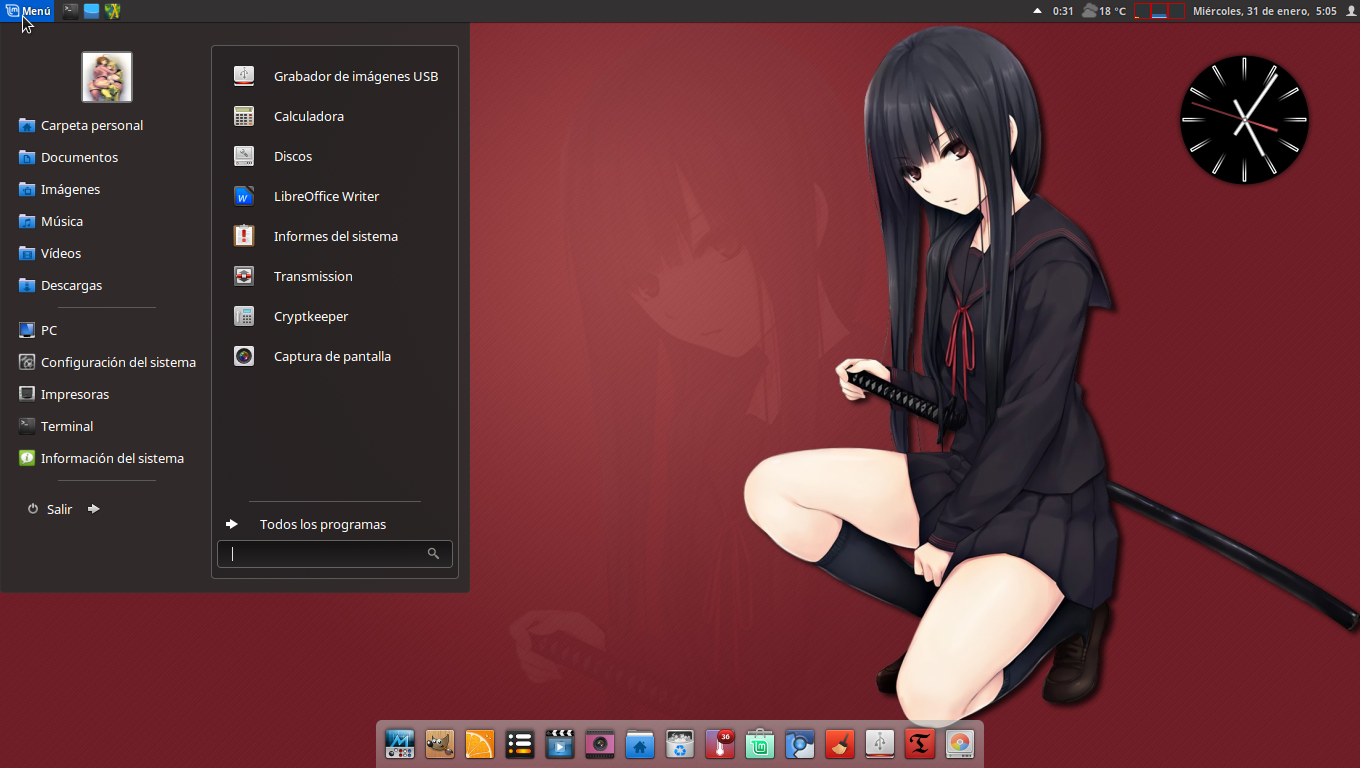
Task: Click the Salir power button
Action: 50,509
